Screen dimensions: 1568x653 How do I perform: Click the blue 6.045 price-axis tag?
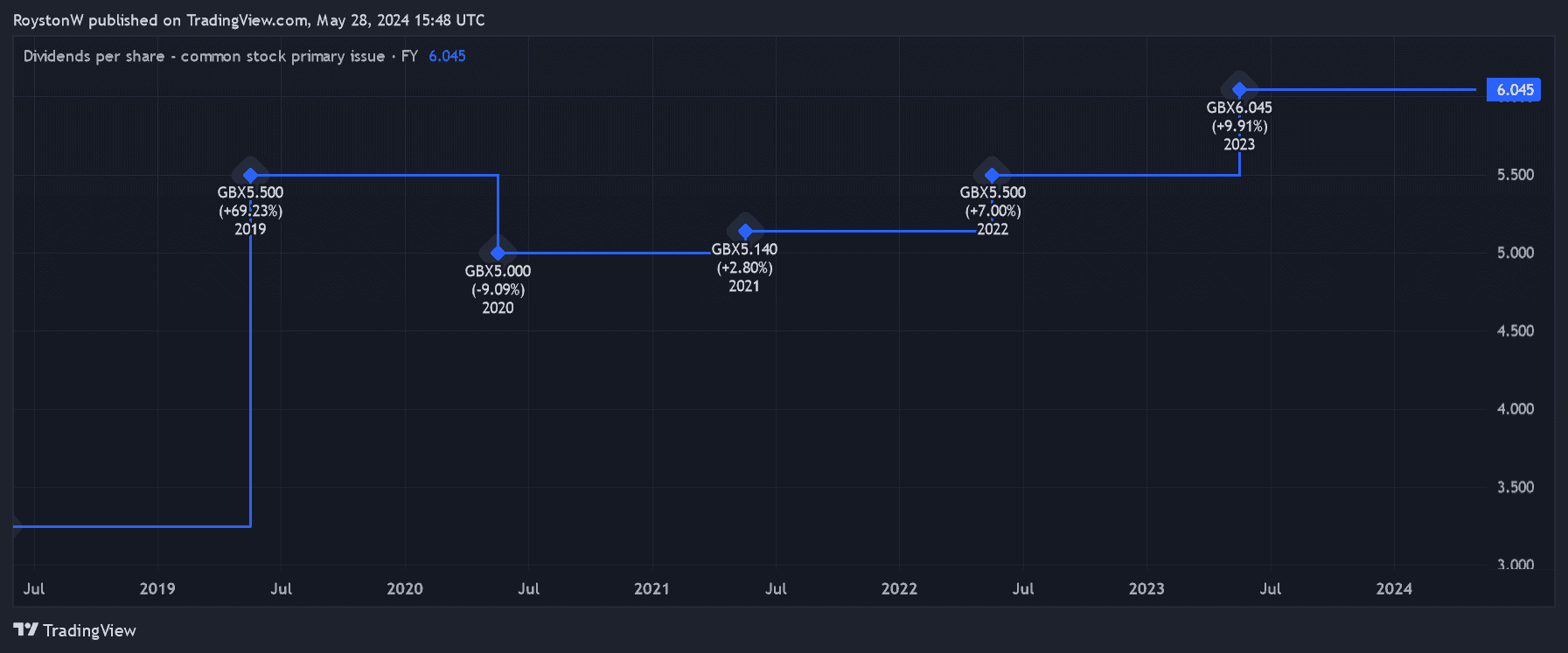[1514, 90]
